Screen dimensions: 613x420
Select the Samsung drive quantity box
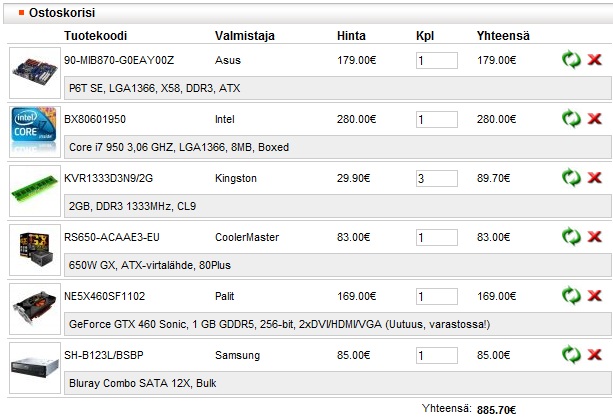(436, 356)
